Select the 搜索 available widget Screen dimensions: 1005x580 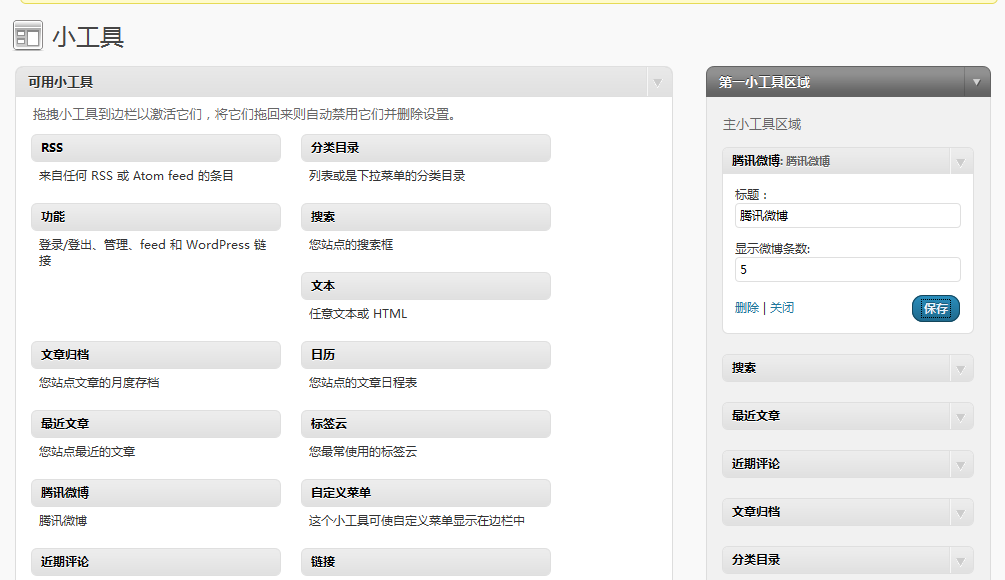[426, 217]
